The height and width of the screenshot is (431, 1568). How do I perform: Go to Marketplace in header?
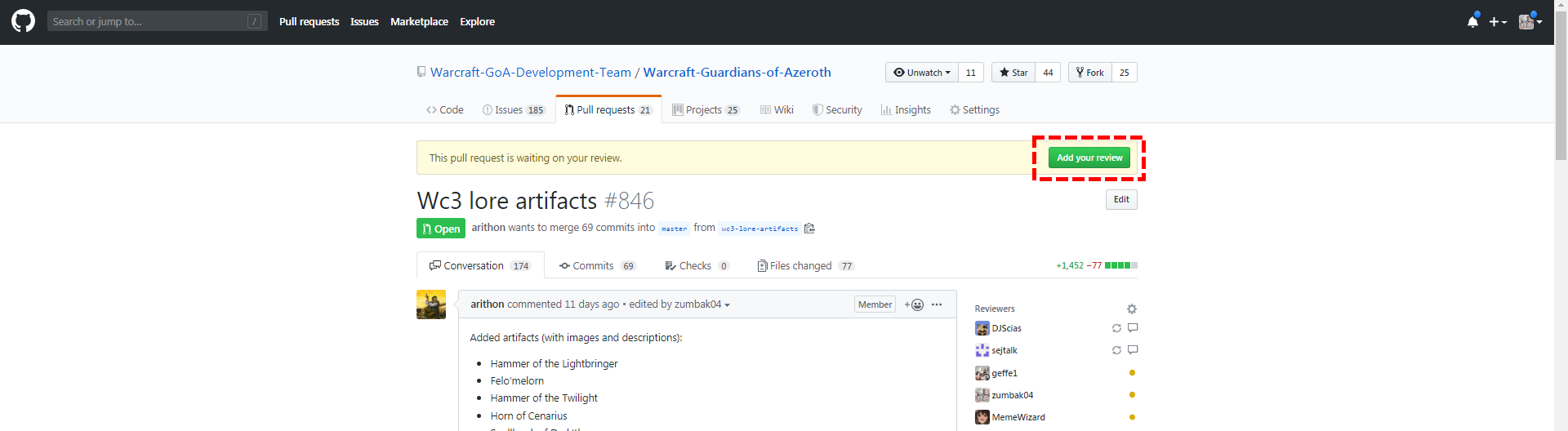(419, 22)
